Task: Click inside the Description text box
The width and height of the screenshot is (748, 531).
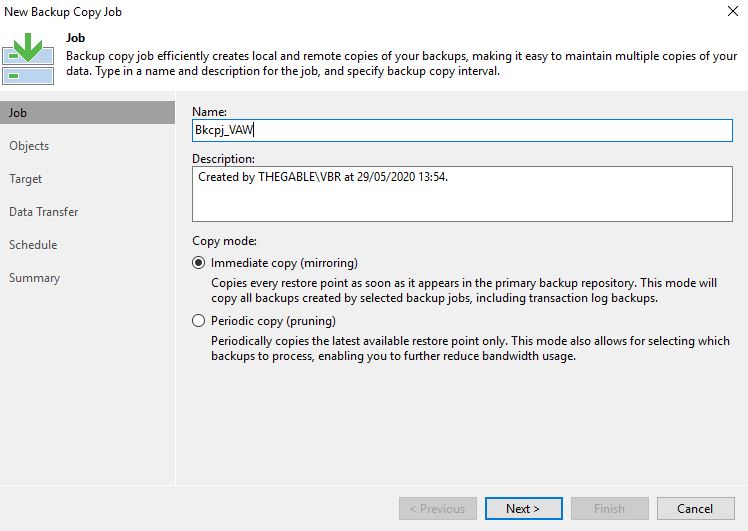Action: coord(462,194)
